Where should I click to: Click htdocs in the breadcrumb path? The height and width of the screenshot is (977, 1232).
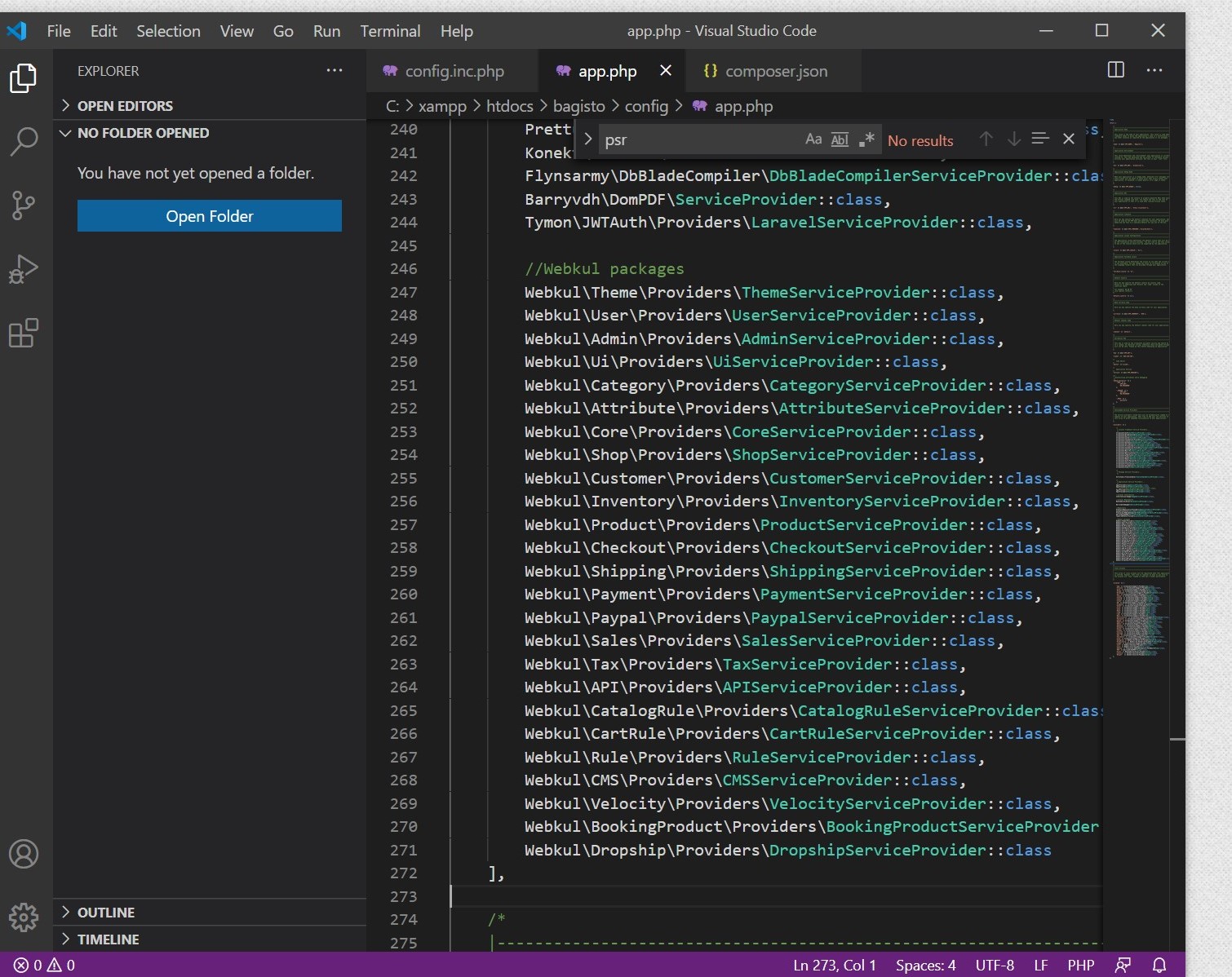[509, 106]
